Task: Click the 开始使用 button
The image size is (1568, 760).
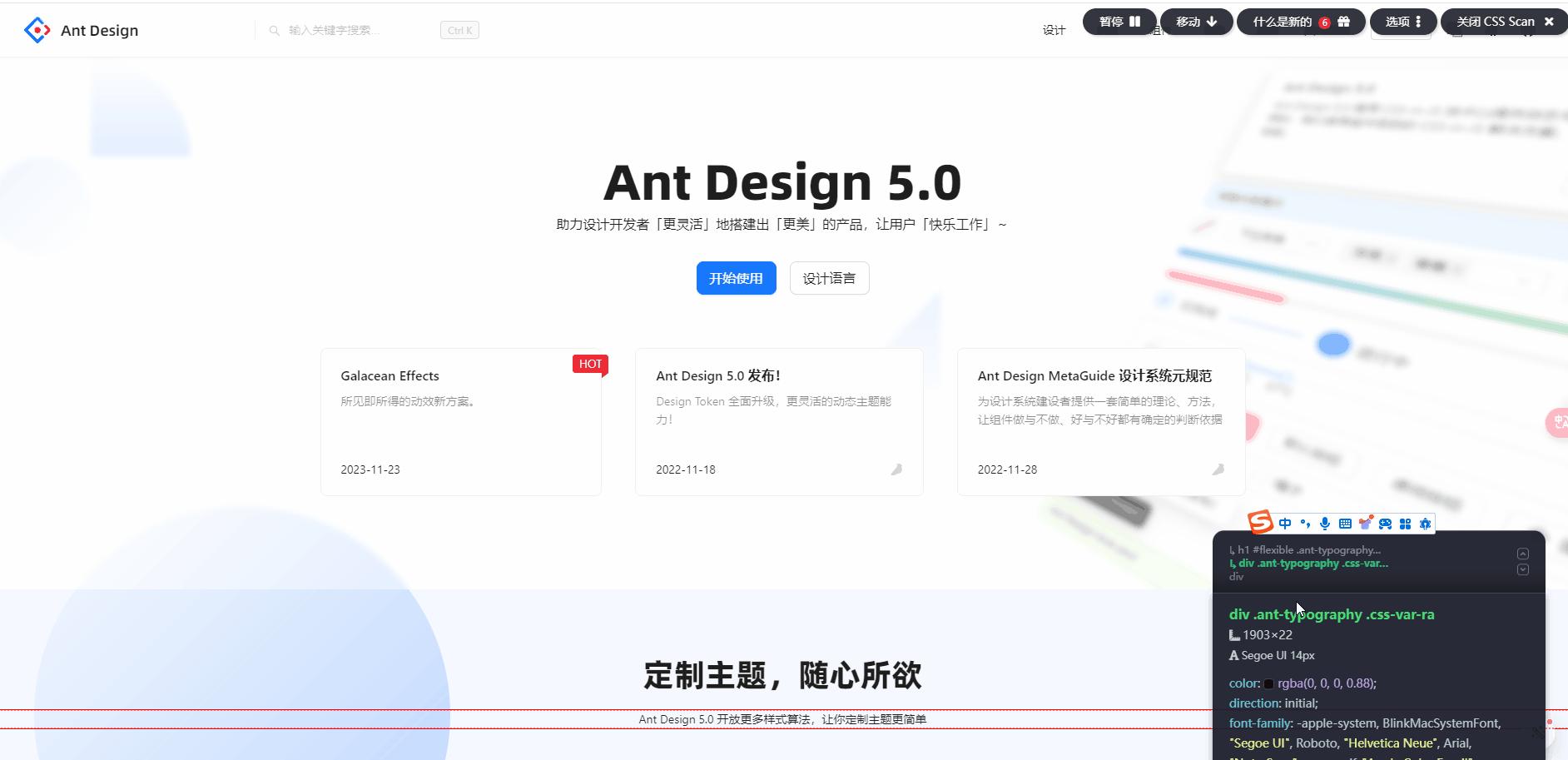Action: pos(736,278)
